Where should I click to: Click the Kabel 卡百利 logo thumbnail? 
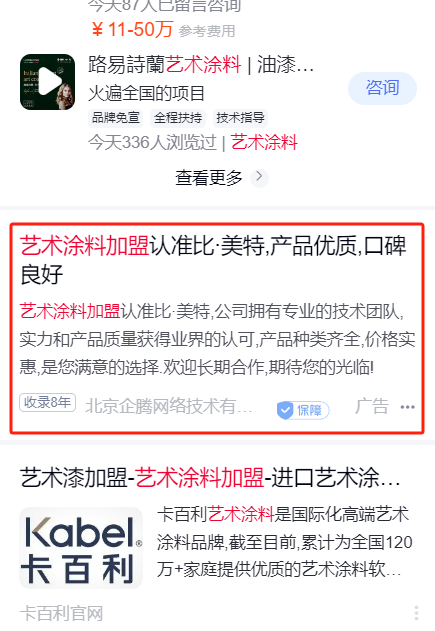[x=81, y=548]
